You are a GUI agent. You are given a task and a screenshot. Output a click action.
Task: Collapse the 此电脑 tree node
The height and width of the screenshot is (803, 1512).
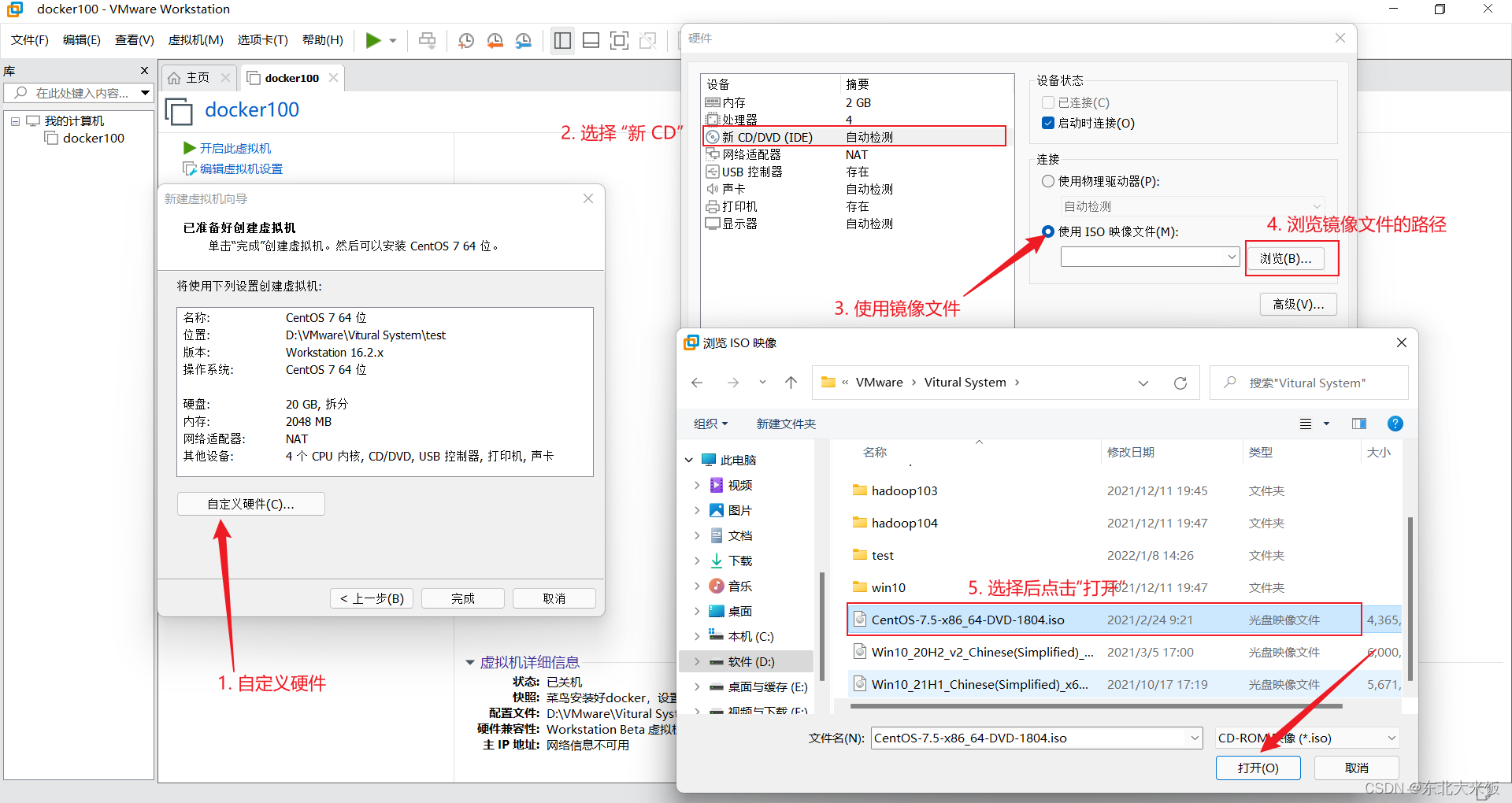click(x=689, y=460)
